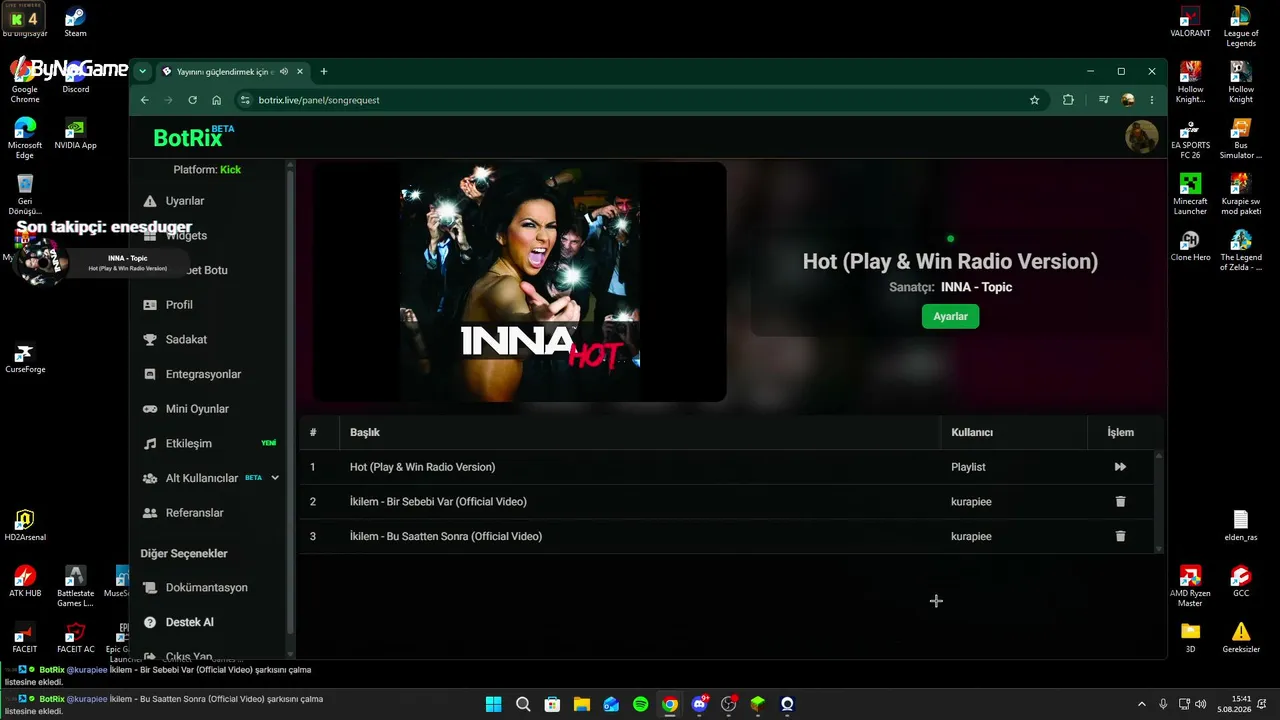Select the Clone Hero desktop icon
Viewport: 1280px width, 720px height.
click(x=1190, y=246)
